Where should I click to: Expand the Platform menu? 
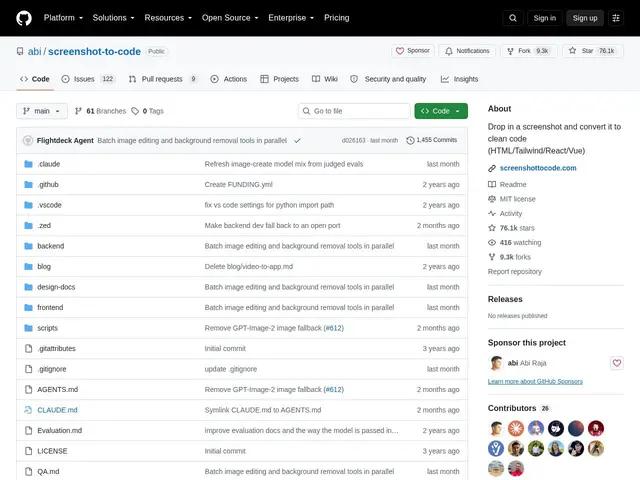pos(63,18)
